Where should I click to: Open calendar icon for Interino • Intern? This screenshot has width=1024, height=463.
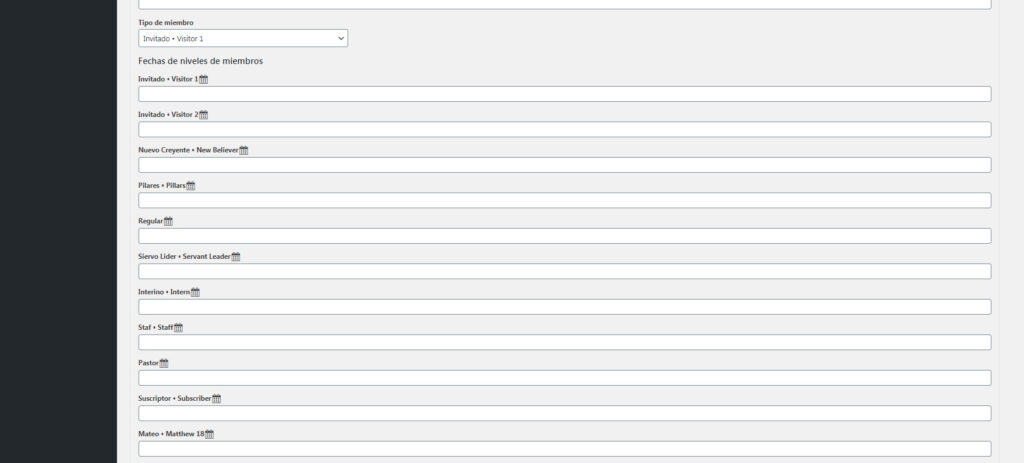click(x=195, y=292)
